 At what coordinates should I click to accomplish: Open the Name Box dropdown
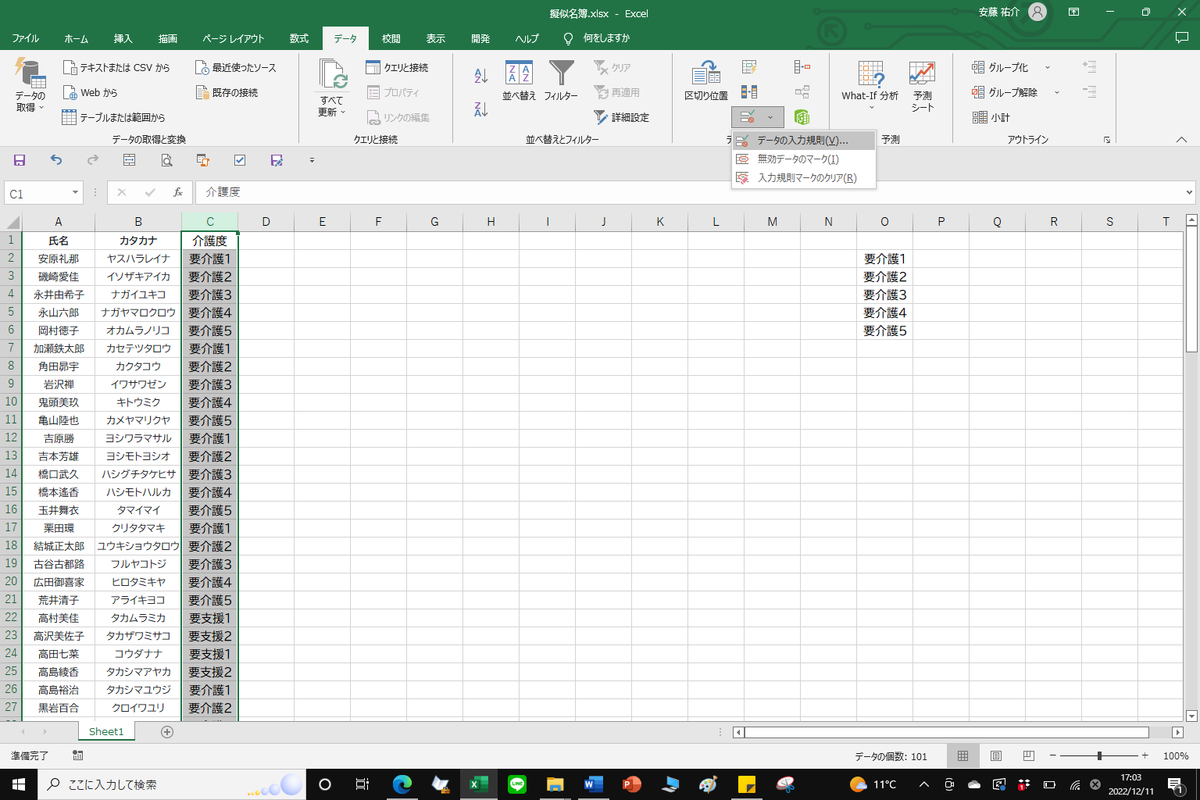pos(76,192)
